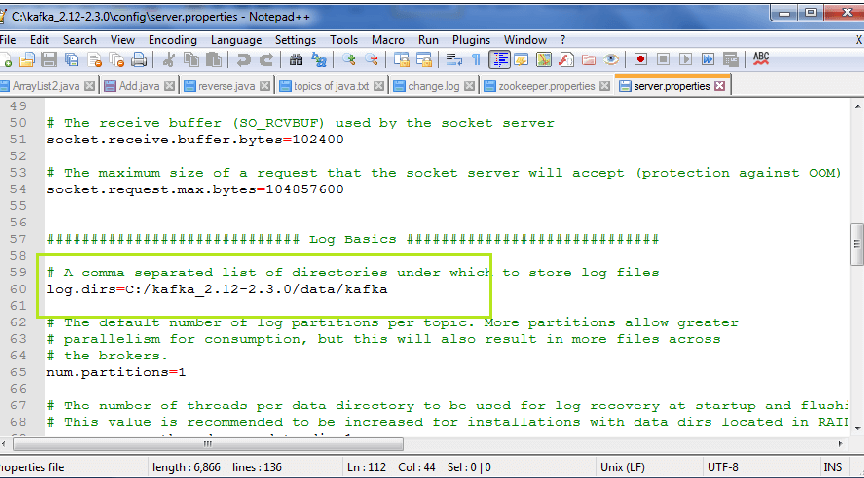Click the Zoom In magnifier icon
The image size is (864, 478).
point(347,60)
